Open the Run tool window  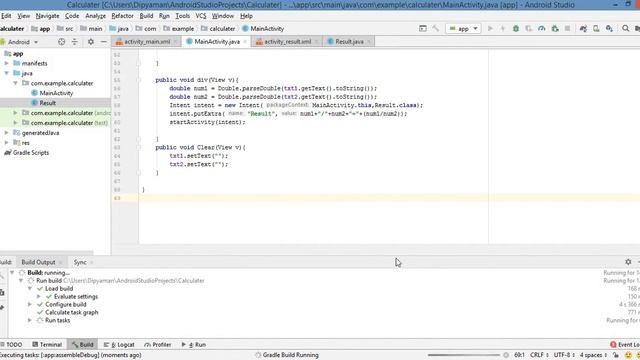click(194, 344)
